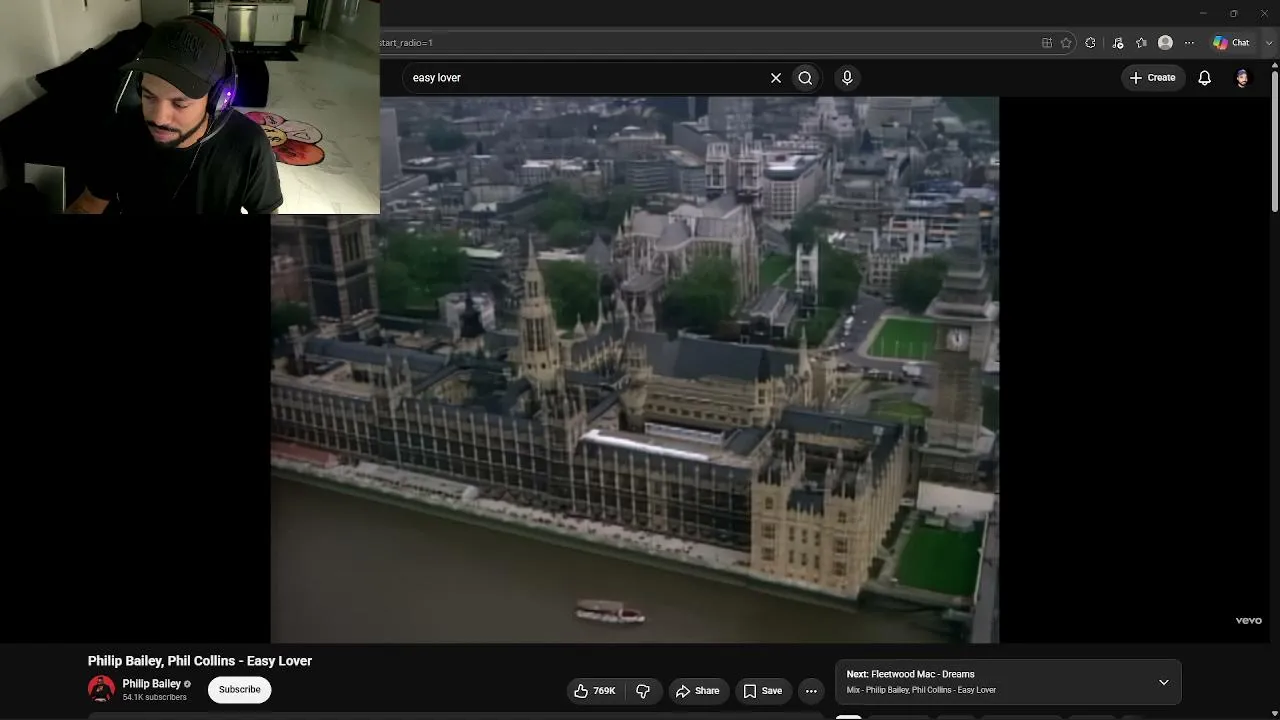Share the Easy Lover video
1280x720 pixels.
(697, 691)
